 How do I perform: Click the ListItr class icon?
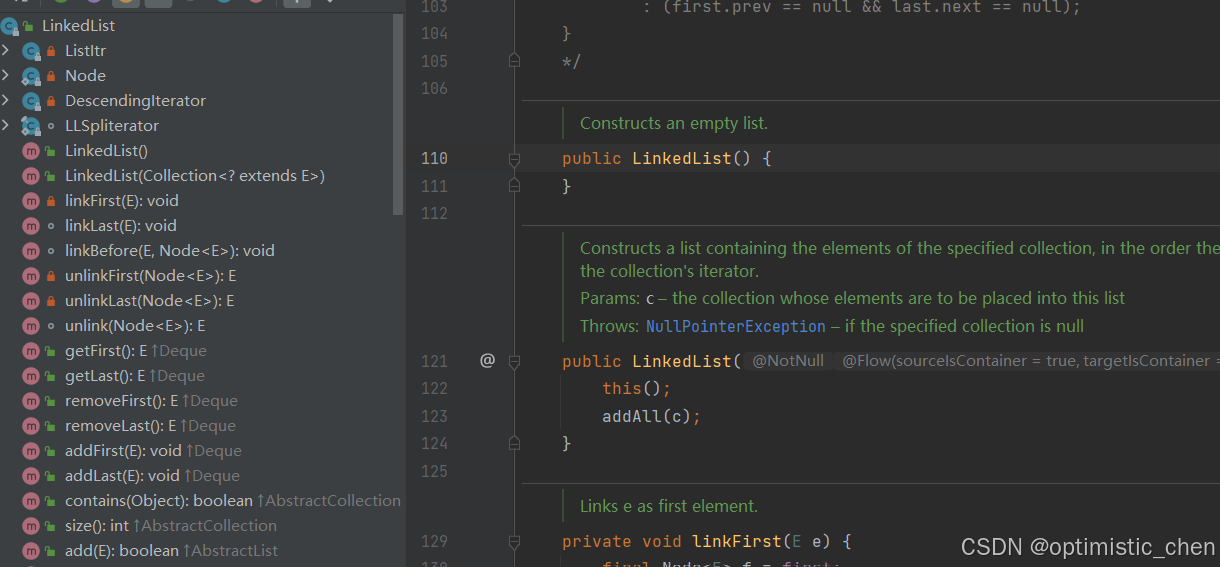click(x=31, y=51)
